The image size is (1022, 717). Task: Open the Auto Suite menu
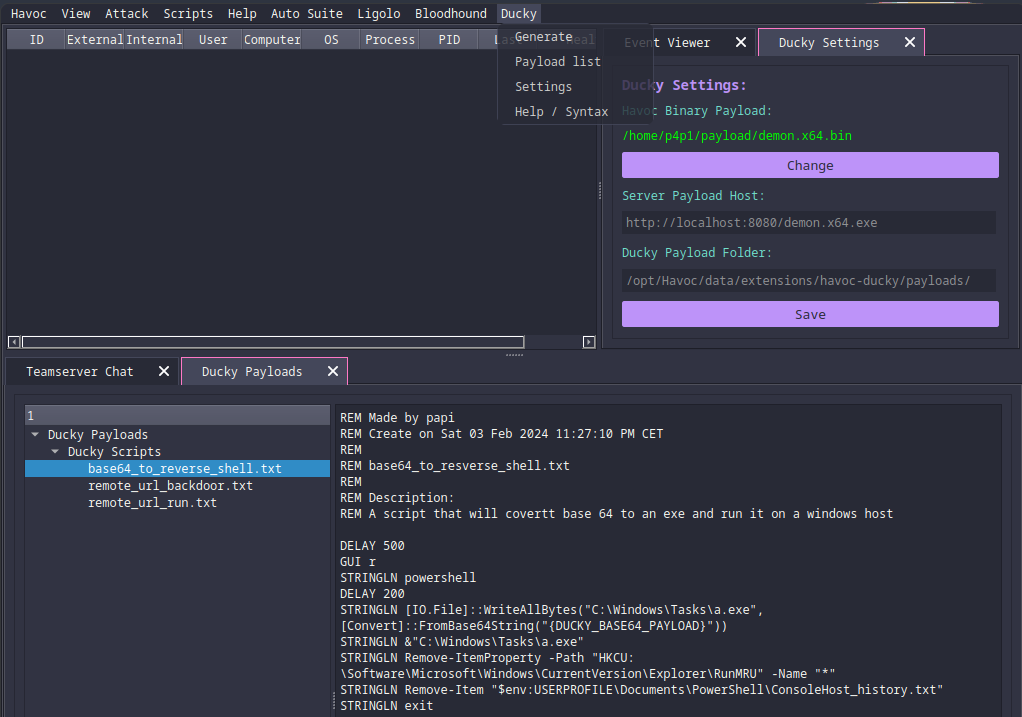pyautogui.click(x=306, y=14)
